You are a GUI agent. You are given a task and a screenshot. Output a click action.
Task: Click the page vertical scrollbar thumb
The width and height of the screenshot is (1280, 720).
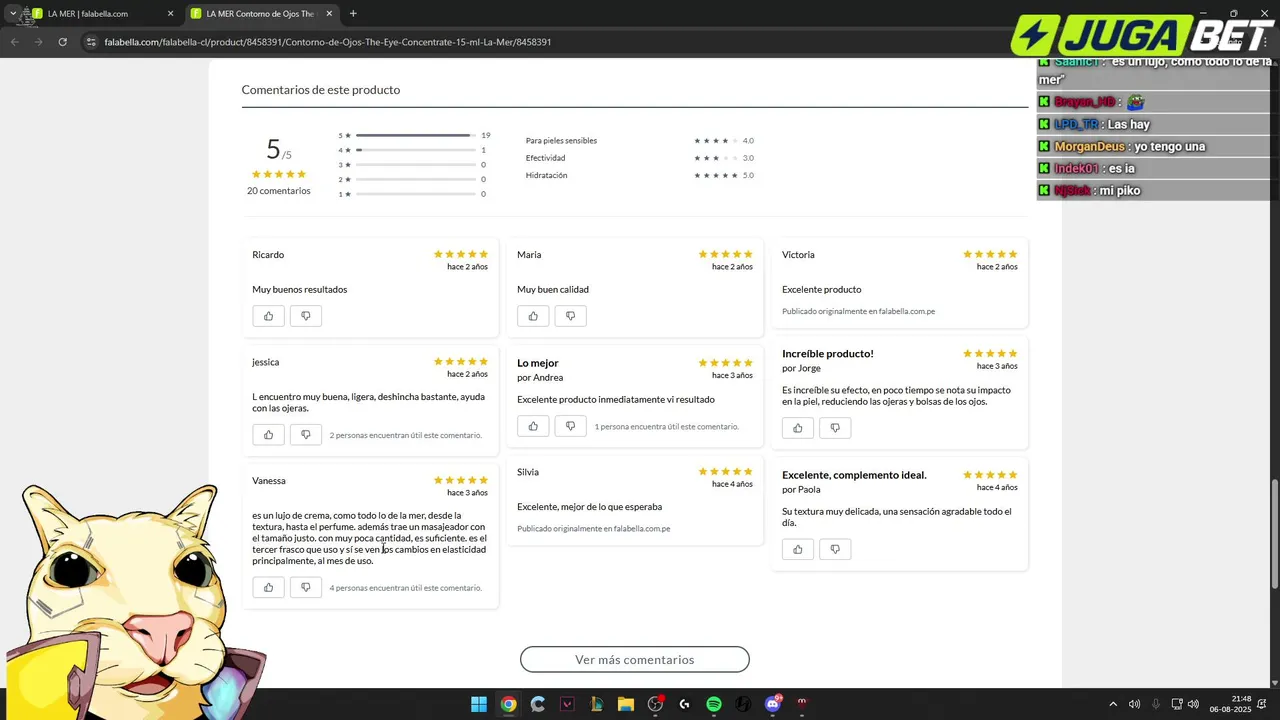[x=1274, y=534]
